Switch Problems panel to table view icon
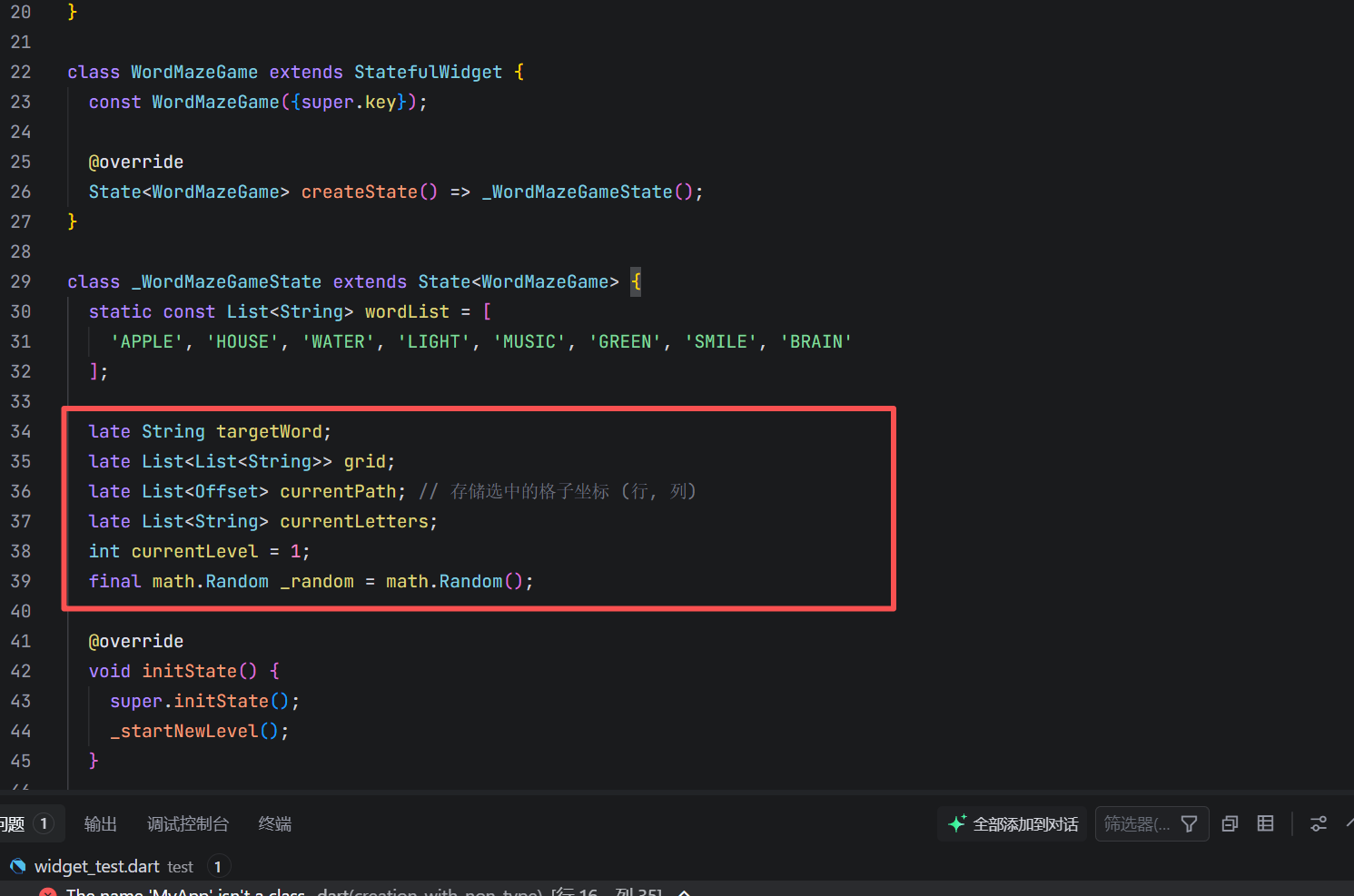 pos(1265,823)
